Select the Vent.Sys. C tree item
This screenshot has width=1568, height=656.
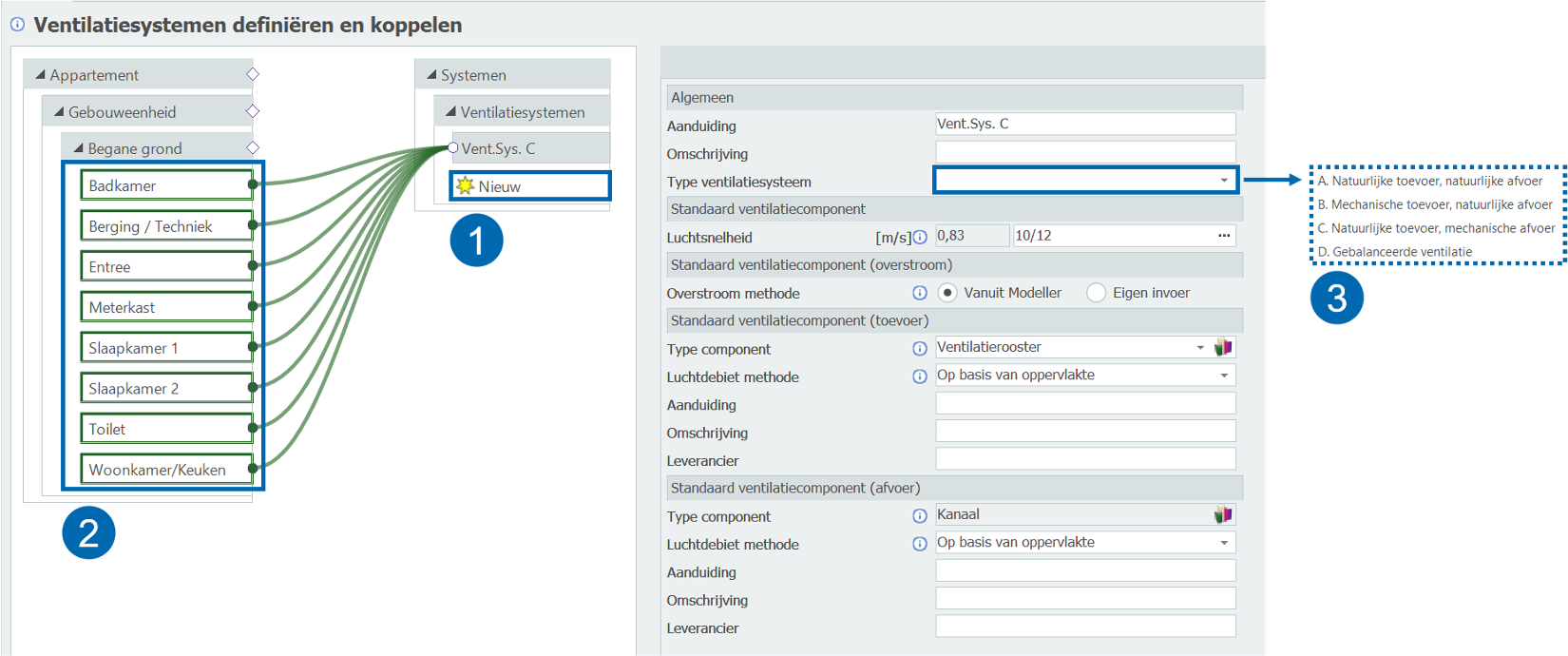(x=498, y=148)
